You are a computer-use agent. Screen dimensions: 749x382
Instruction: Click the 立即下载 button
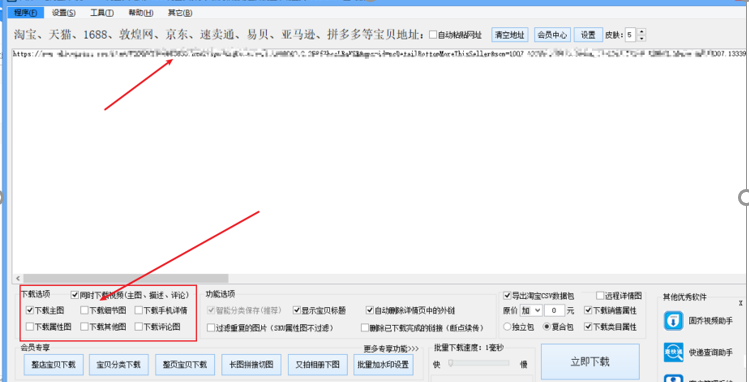590,361
